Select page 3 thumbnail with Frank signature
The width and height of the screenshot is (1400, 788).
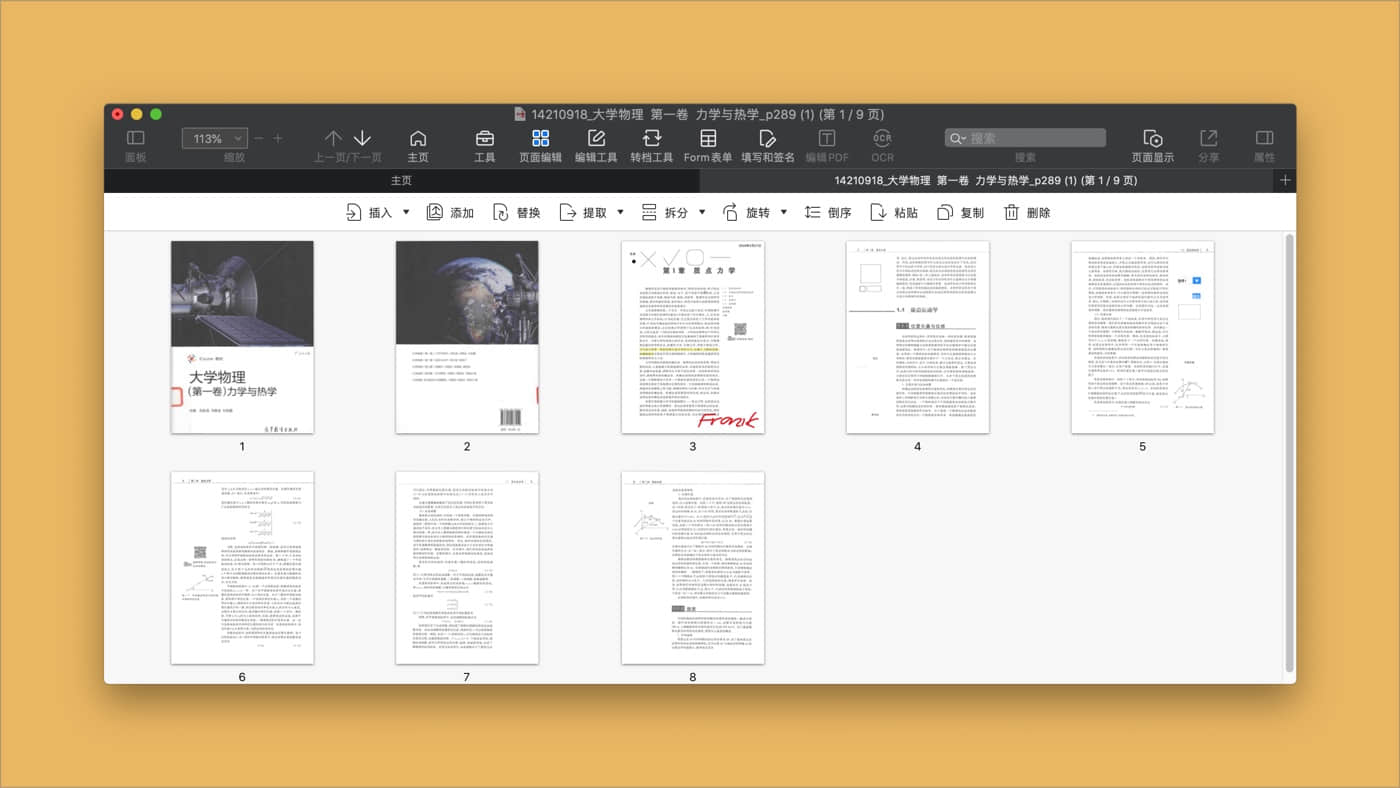pos(692,337)
